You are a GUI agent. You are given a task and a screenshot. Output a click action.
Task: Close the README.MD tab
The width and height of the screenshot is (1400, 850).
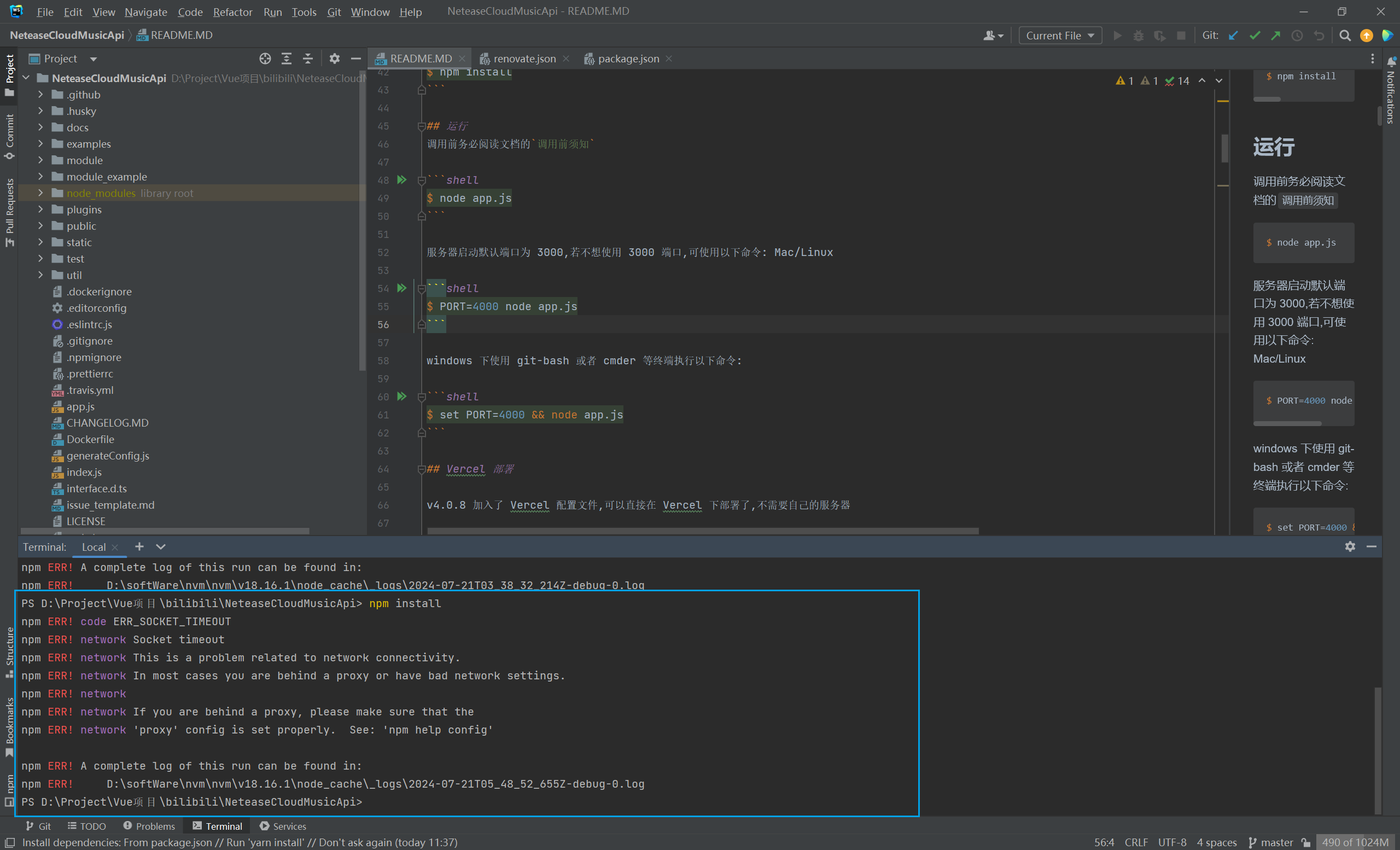pos(462,59)
